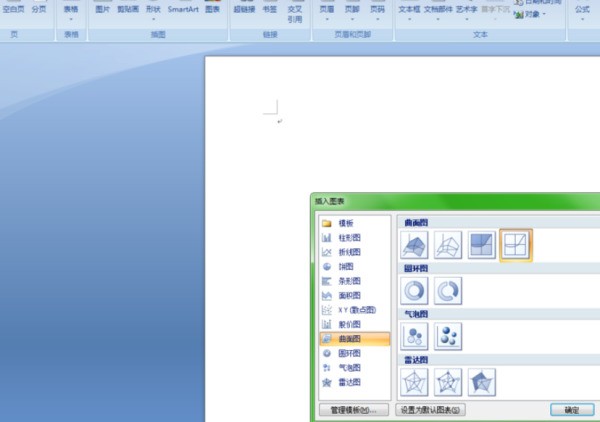Open the 艺术字 WordArt dropdown
The height and width of the screenshot is (422, 600).
[x=466, y=11]
